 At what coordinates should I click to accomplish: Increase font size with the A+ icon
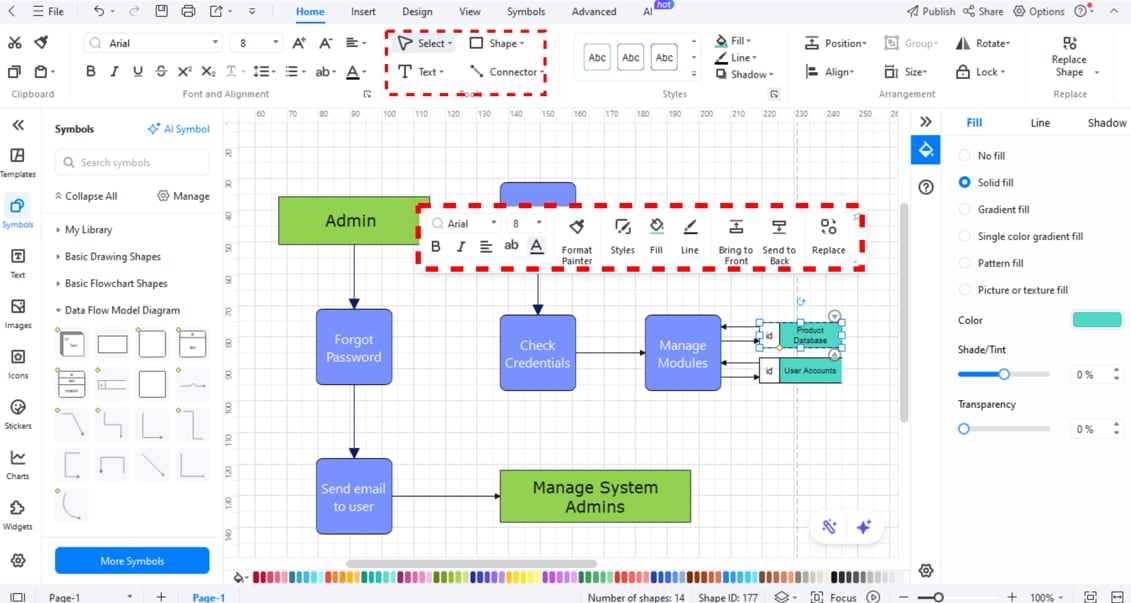[x=299, y=43]
